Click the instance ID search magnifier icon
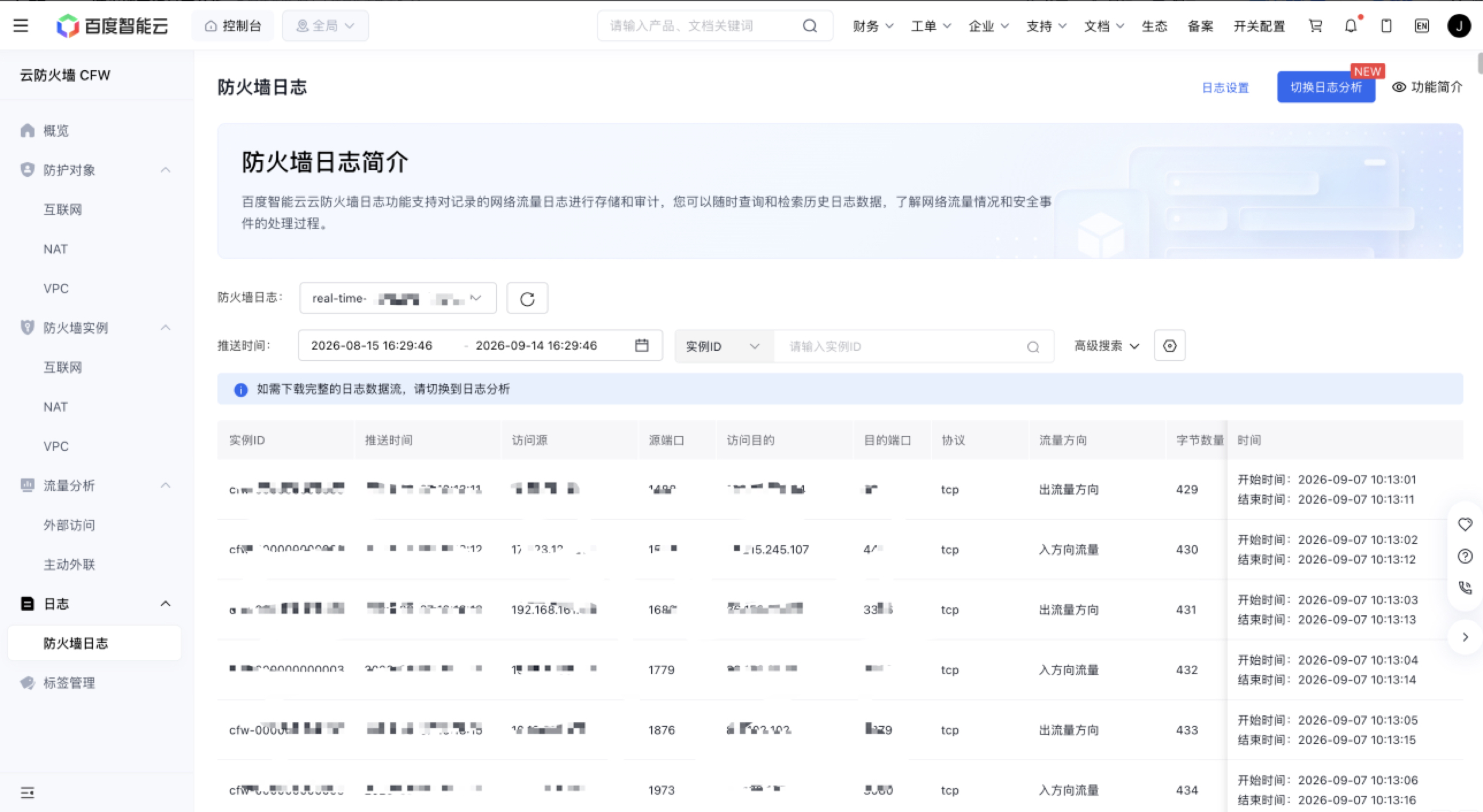The image size is (1483, 812). coord(1033,346)
